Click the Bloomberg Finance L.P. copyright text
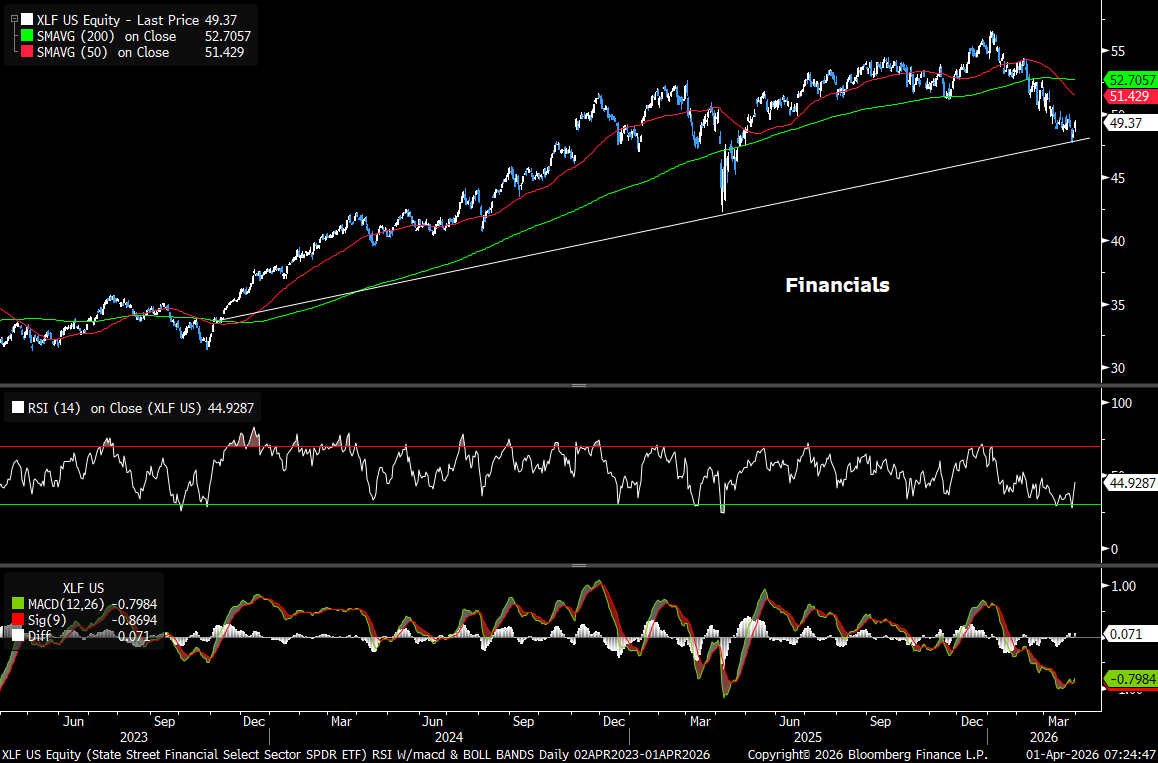1158x763 pixels. click(867, 756)
